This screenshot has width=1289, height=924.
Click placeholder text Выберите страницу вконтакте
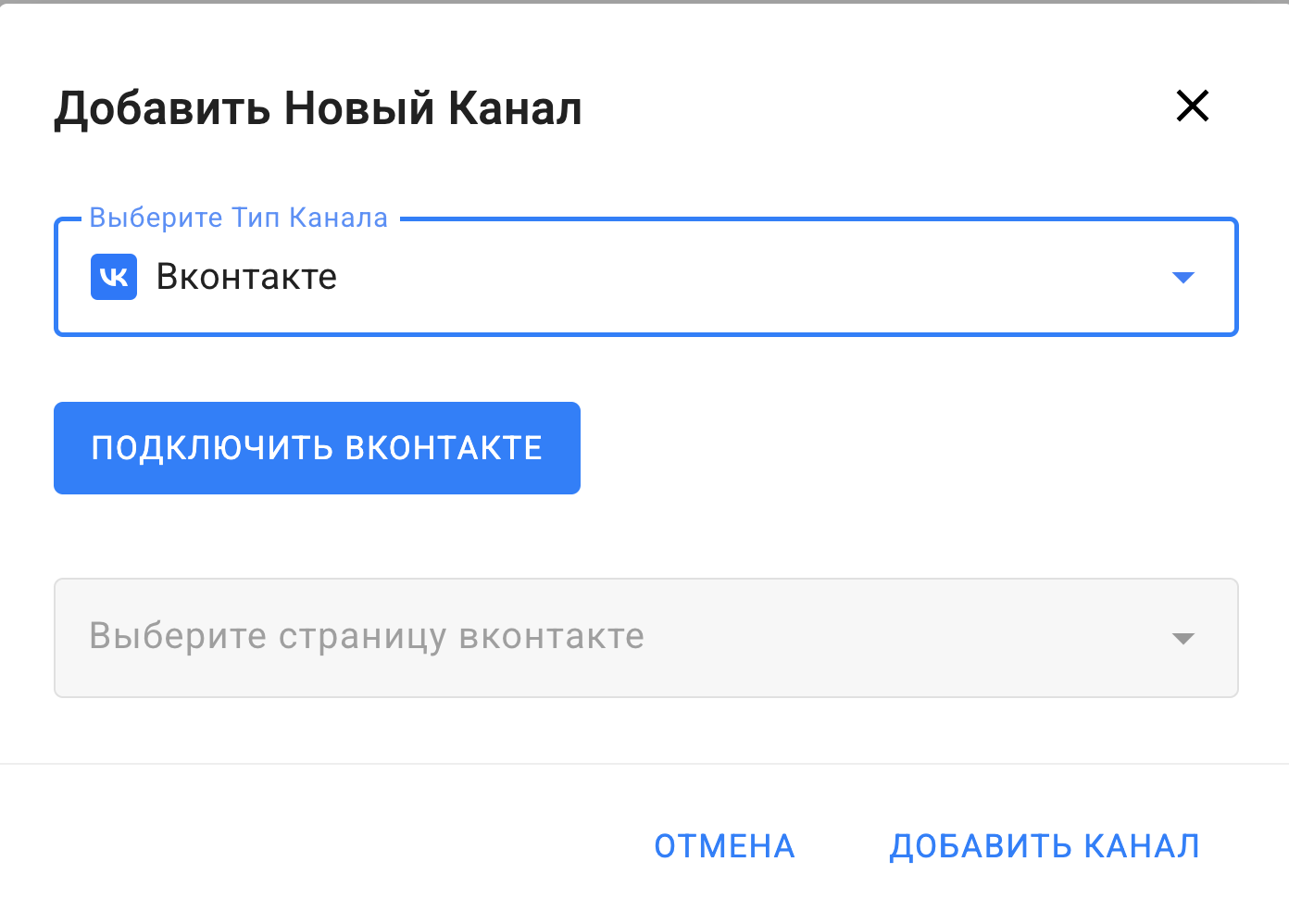pyautogui.click(x=367, y=637)
